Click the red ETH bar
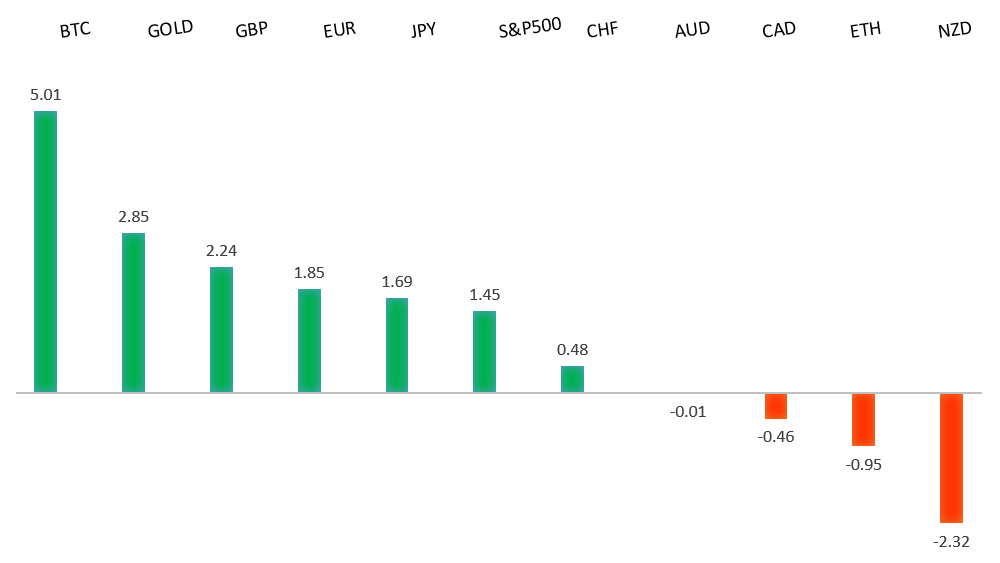The width and height of the screenshot is (1000, 563). pyautogui.click(x=864, y=419)
